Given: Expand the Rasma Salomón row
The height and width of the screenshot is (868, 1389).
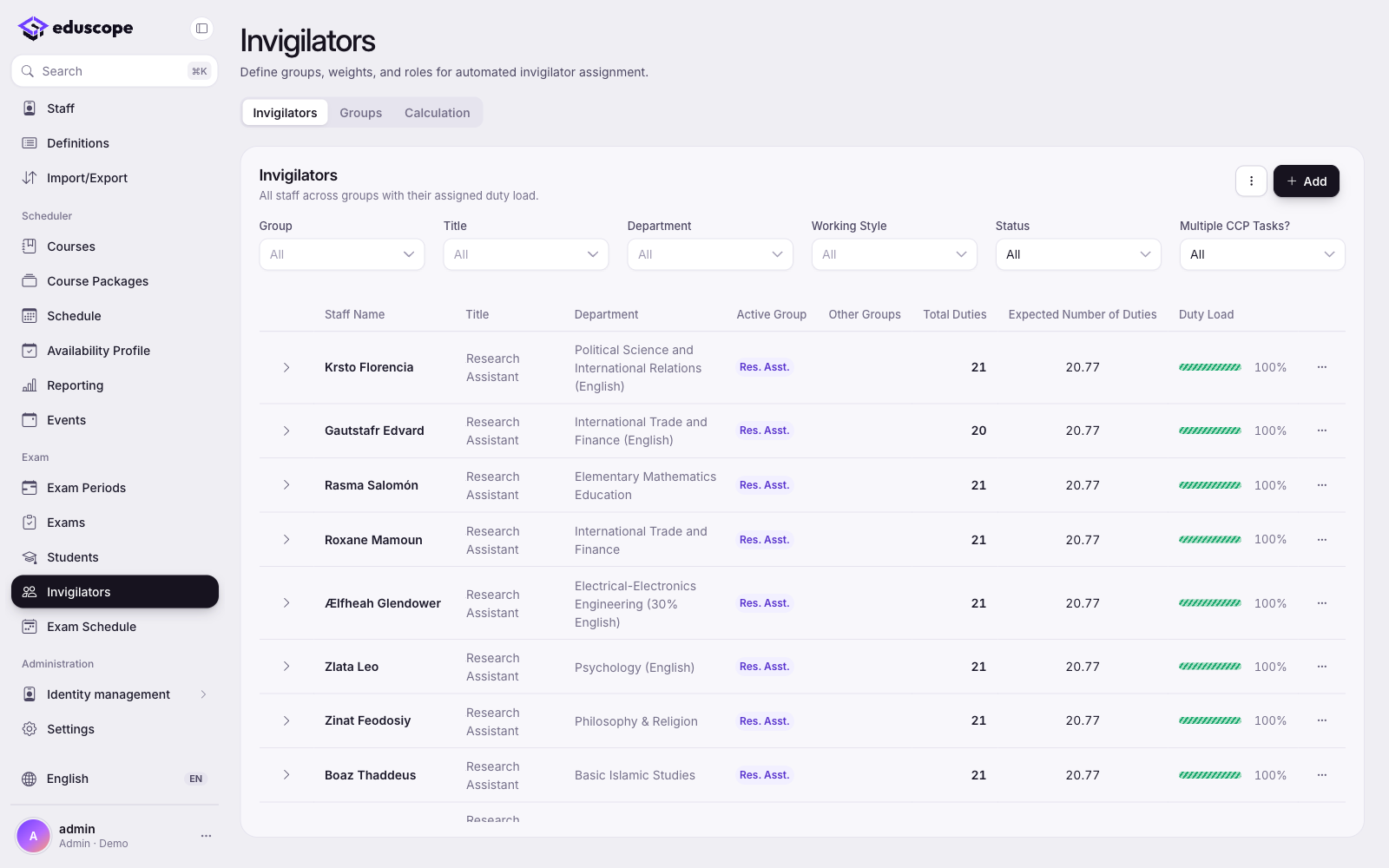Looking at the screenshot, I should (286, 485).
